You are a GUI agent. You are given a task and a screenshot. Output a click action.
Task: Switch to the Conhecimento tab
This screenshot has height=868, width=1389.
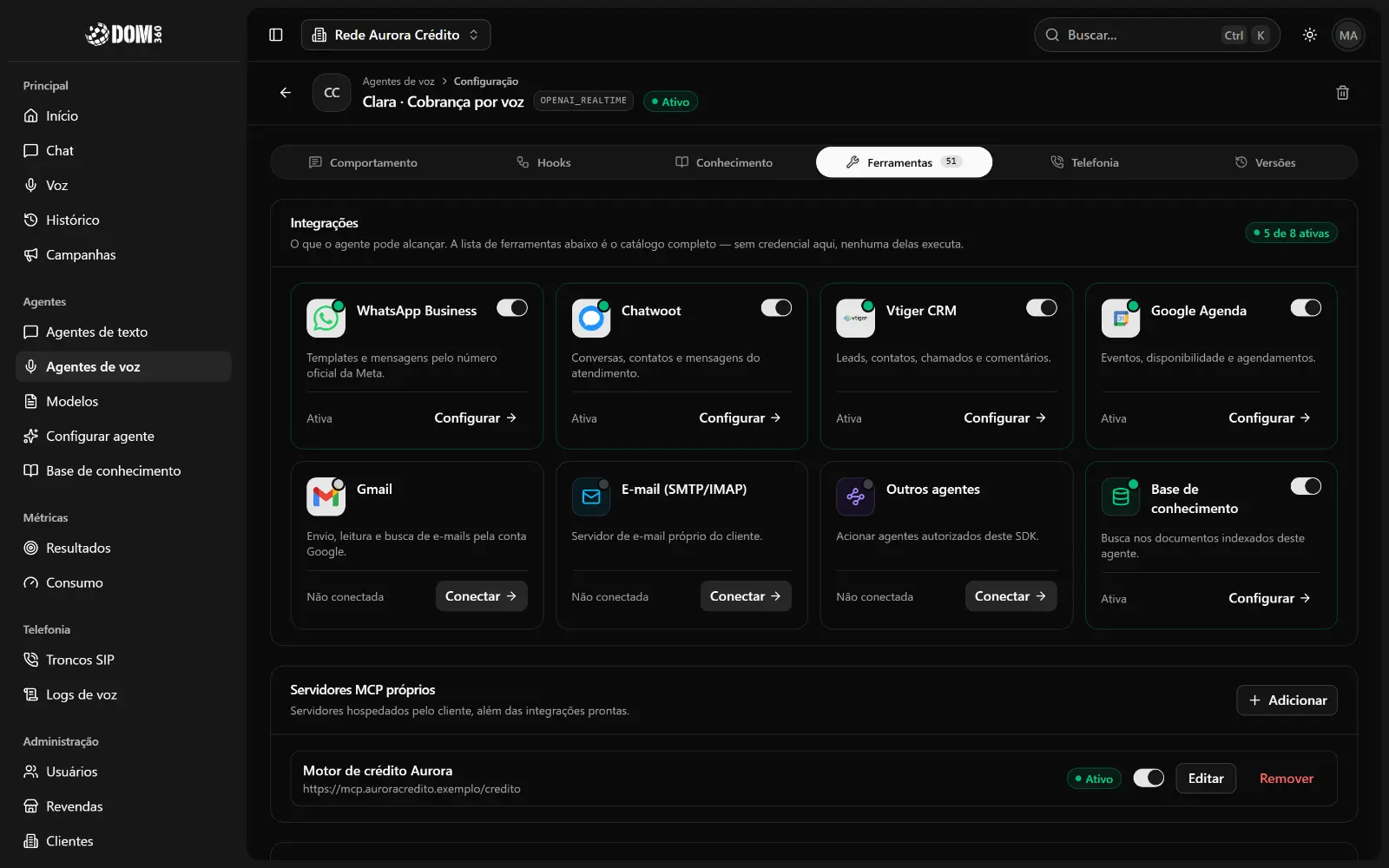pyautogui.click(x=723, y=162)
